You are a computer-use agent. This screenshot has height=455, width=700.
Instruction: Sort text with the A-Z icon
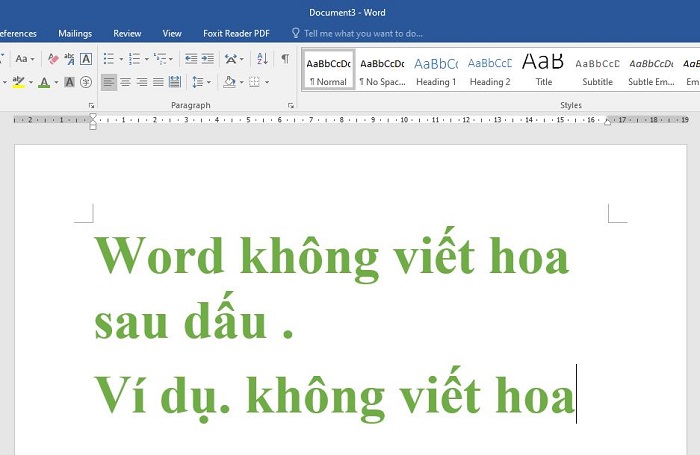[x=262, y=59]
